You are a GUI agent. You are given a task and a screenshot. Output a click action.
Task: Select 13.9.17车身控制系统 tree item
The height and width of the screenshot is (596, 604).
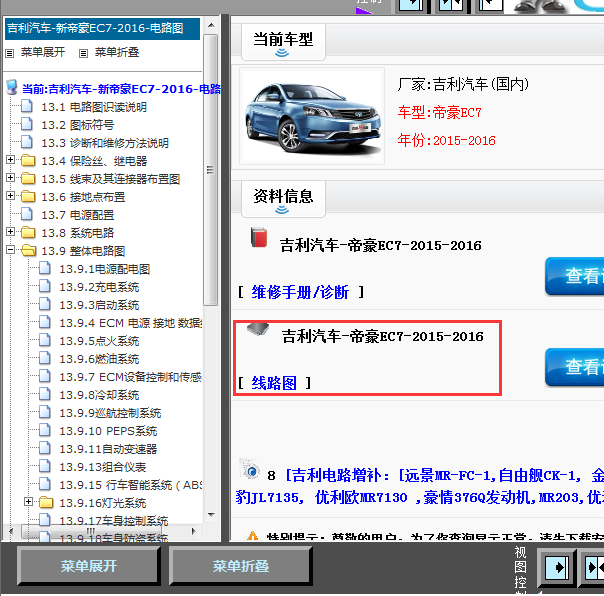tap(114, 521)
